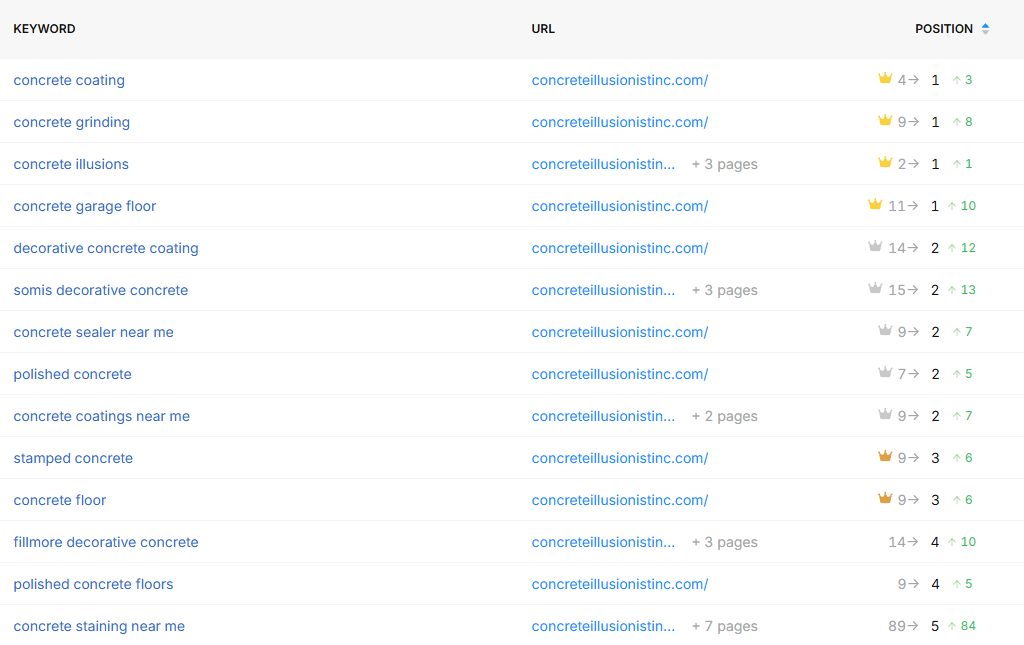Image resolution: width=1024 pixels, height=645 pixels.
Task: Click current position 5 in concrete staining row
Action: click(935, 626)
